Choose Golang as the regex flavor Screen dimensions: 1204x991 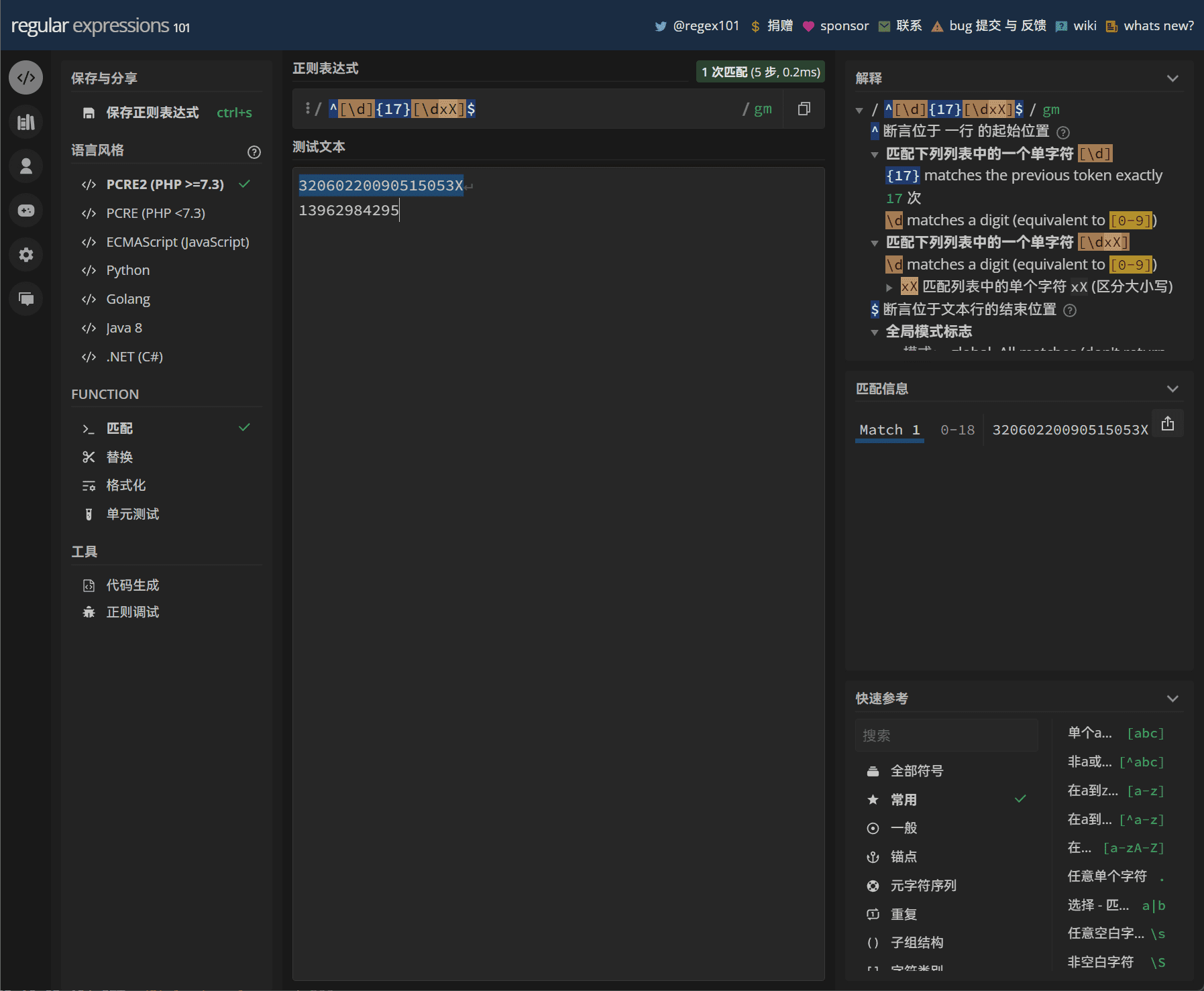point(127,299)
